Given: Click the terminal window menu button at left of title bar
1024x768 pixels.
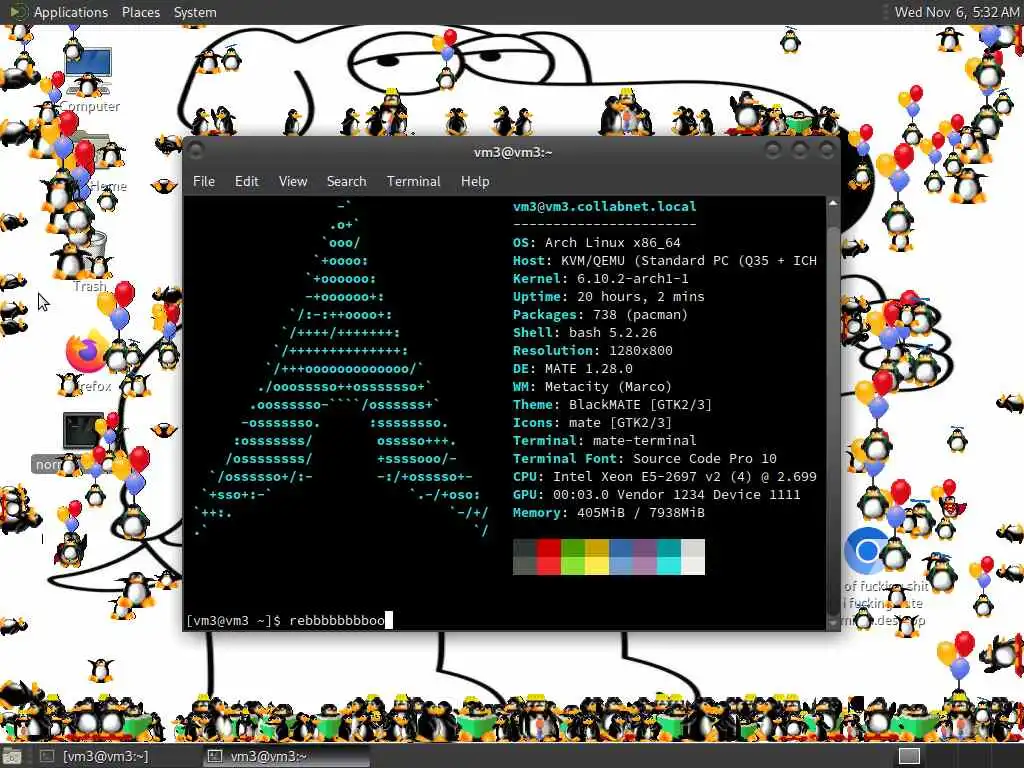Looking at the screenshot, I should [195, 152].
